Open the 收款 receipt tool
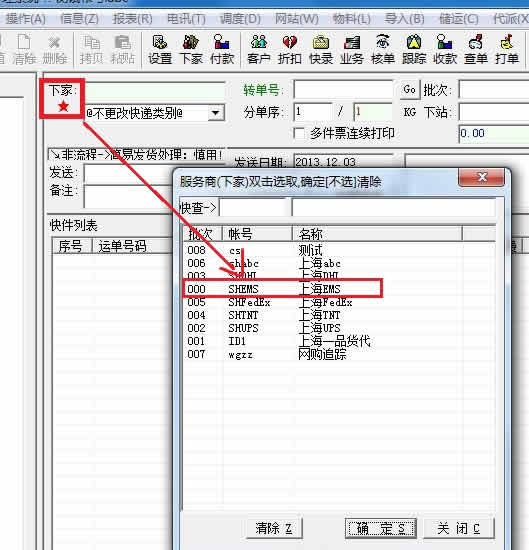Image resolution: width=529 pixels, height=550 pixels. click(445, 50)
